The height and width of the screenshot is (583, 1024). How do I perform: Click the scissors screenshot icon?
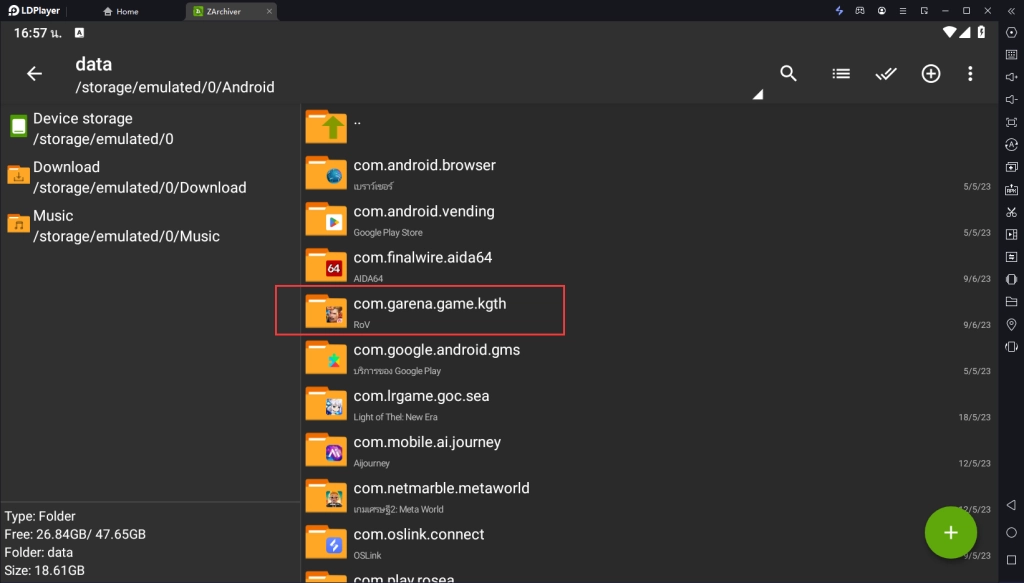pyautogui.click(x=1011, y=212)
